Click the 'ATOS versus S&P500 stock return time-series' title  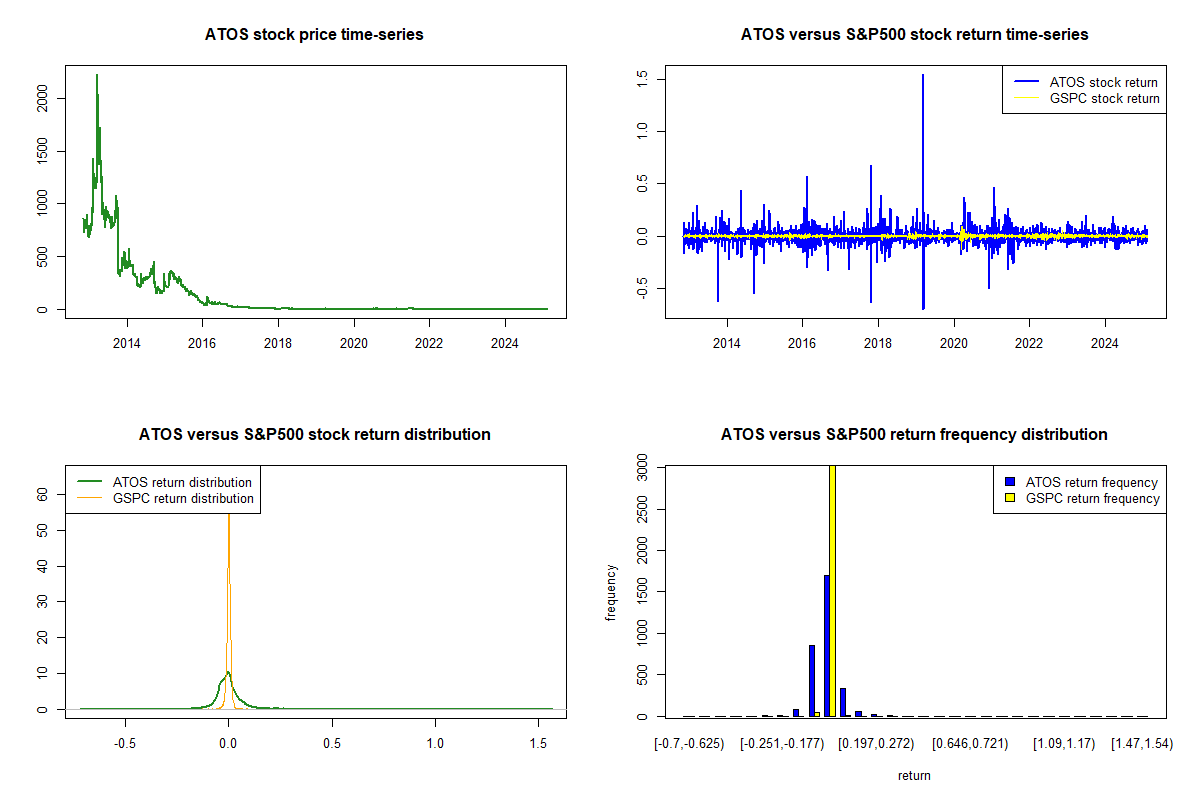click(914, 35)
